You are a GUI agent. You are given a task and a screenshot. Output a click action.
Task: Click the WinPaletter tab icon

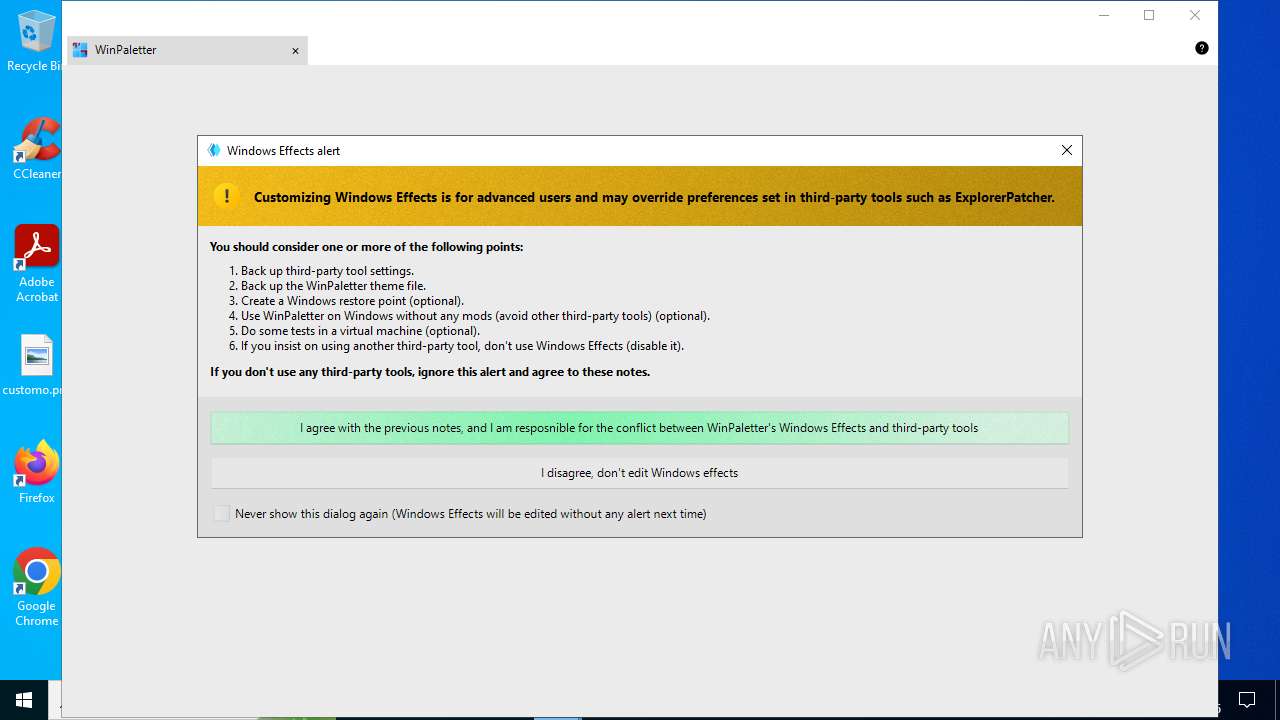[x=80, y=50]
